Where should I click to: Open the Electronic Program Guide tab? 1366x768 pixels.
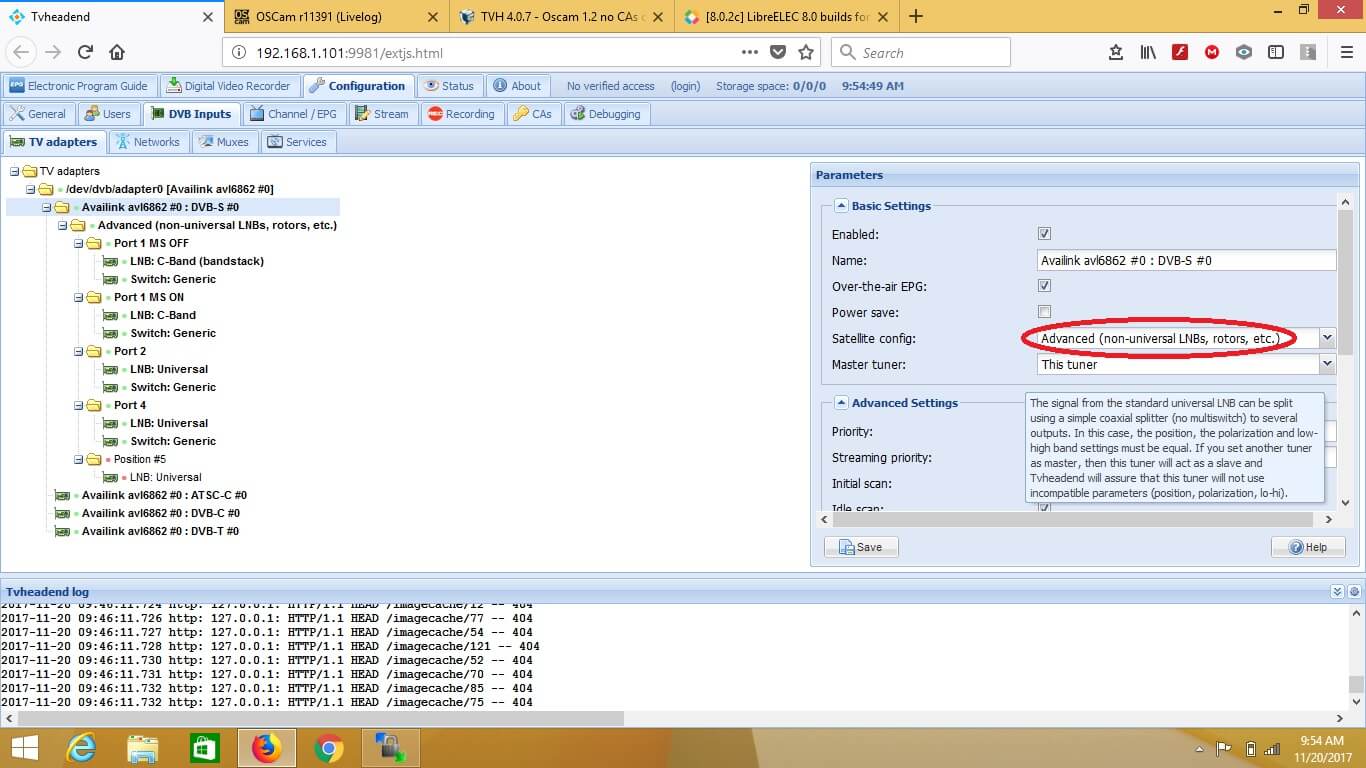(78, 86)
